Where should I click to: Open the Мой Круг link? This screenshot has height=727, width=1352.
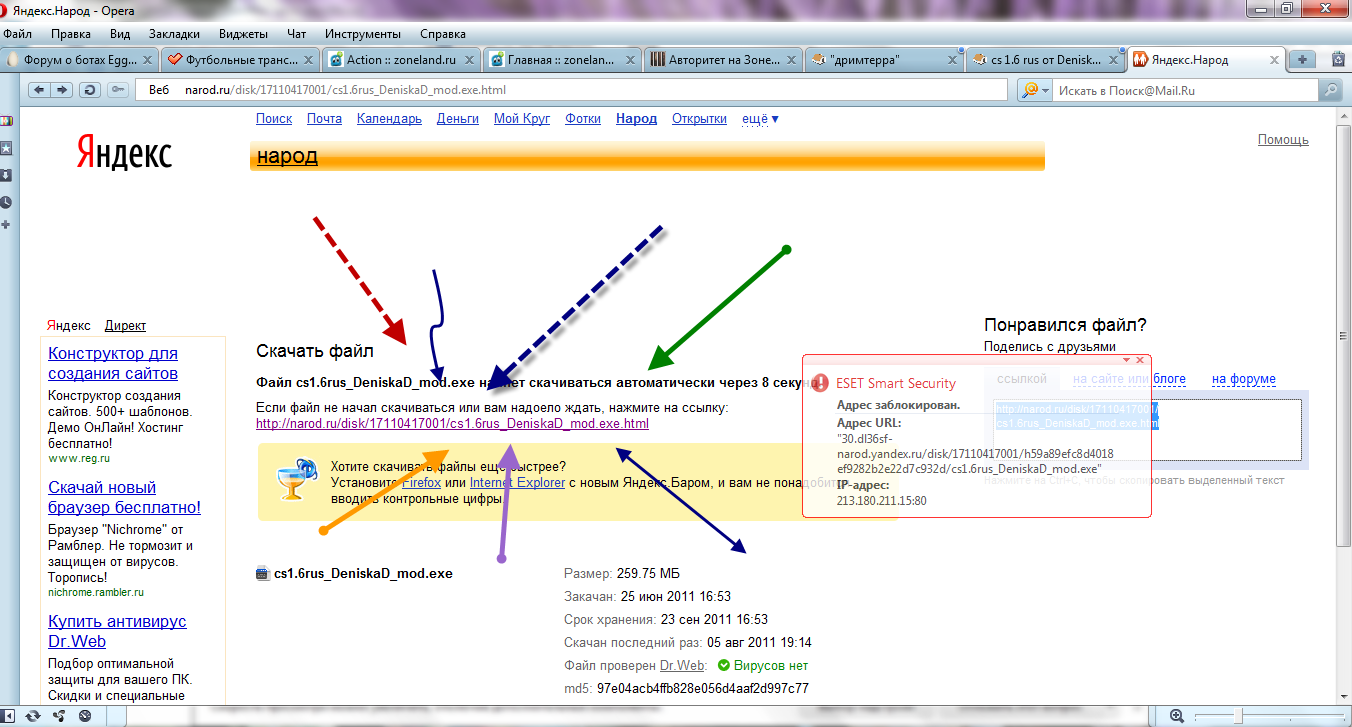tap(522, 119)
